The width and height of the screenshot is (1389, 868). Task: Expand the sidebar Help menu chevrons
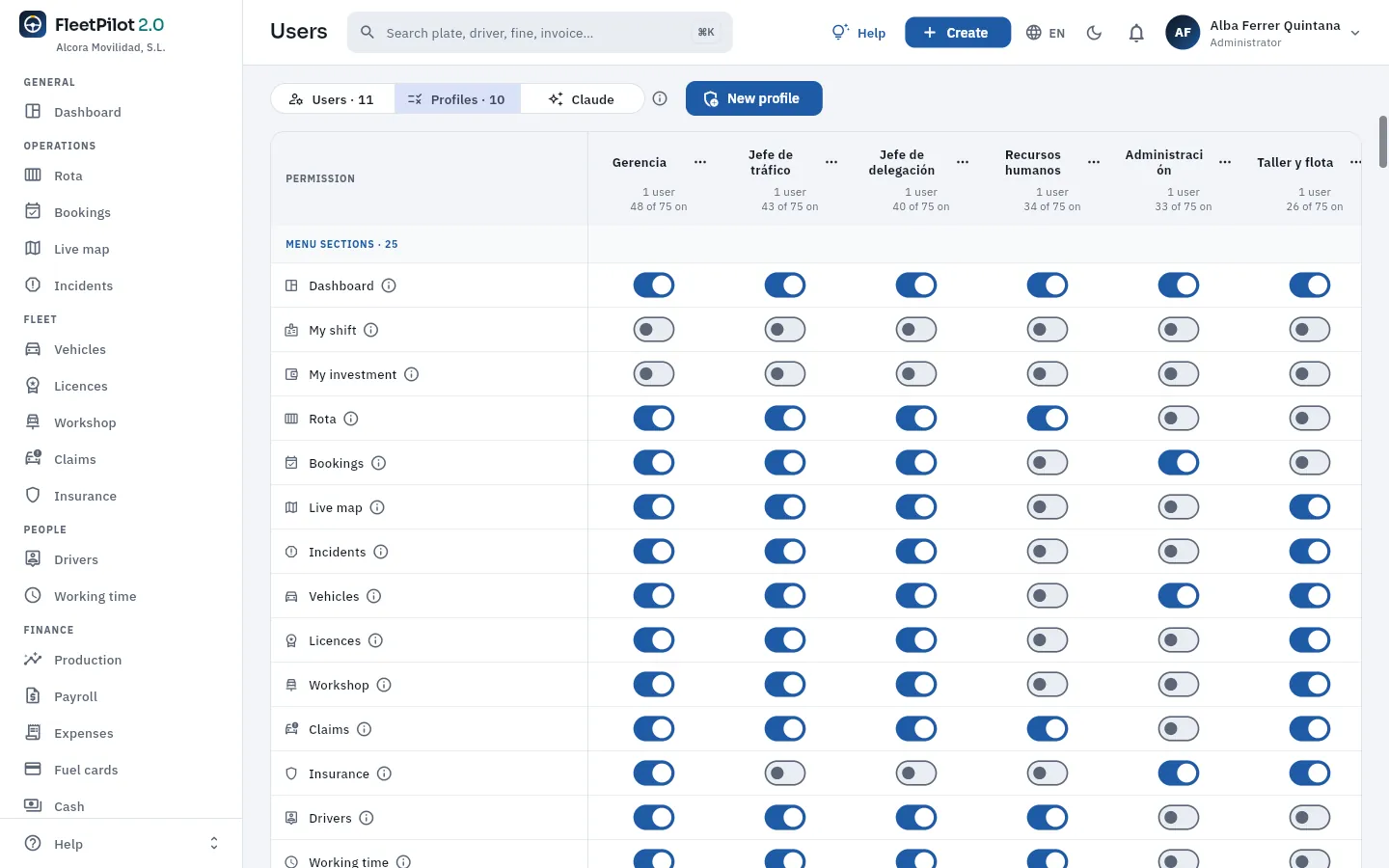[214, 844]
